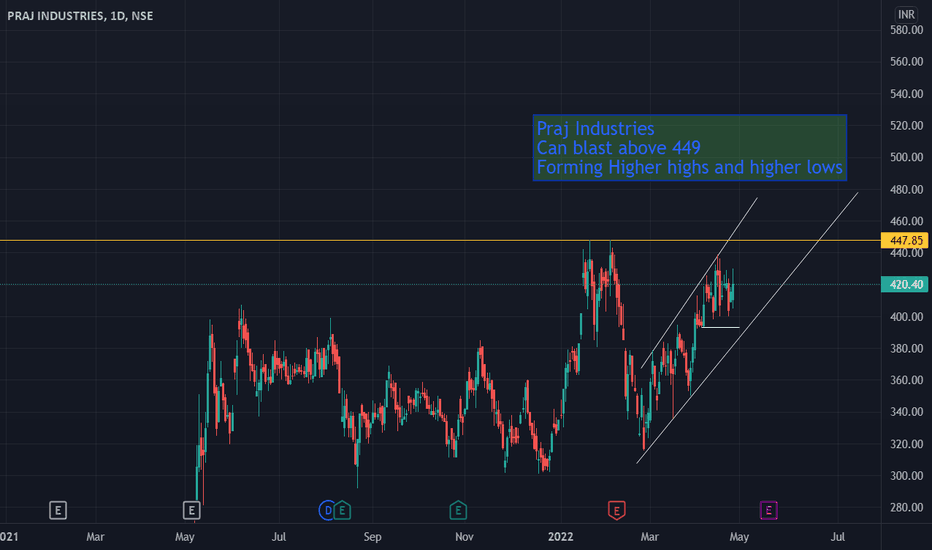Image resolution: width=932 pixels, height=550 pixels.
Task: Click the 447.85 orange price line label
Action: coord(904,240)
